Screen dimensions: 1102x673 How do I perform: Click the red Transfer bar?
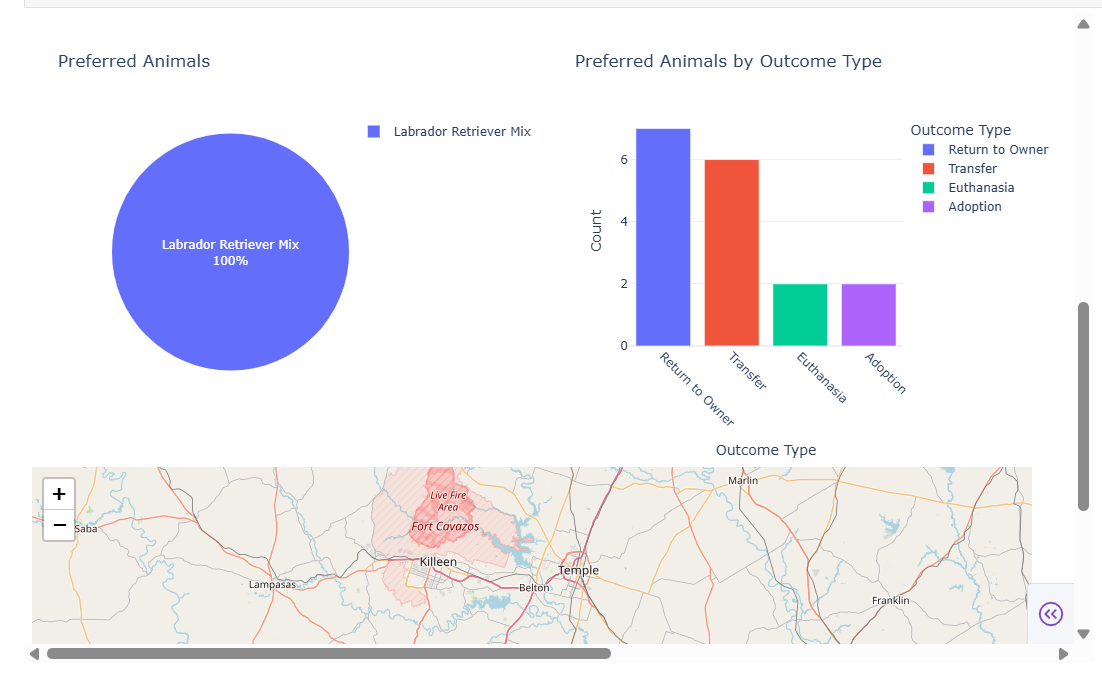click(x=732, y=253)
